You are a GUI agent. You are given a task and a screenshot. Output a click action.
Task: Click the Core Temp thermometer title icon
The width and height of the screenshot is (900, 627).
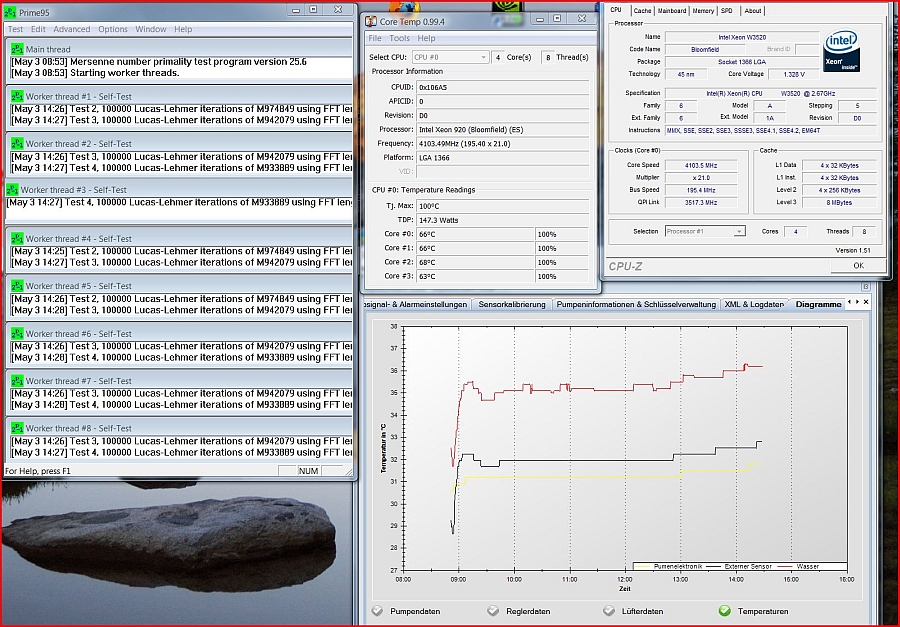(371, 21)
